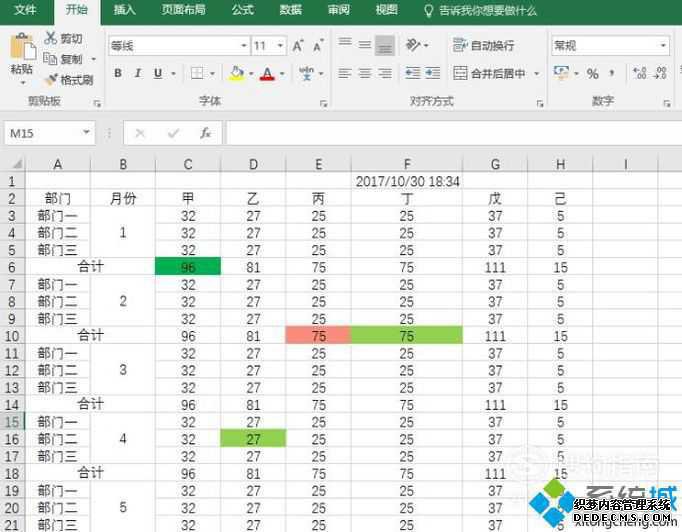Apply the fill color bucket
Viewport: 682px width, 532px height.
click(236, 74)
